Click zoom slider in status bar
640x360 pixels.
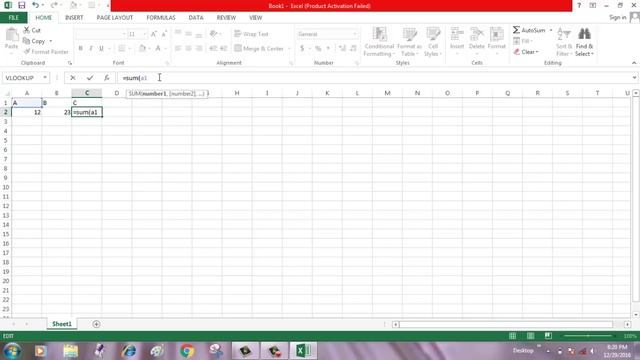coord(588,336)
